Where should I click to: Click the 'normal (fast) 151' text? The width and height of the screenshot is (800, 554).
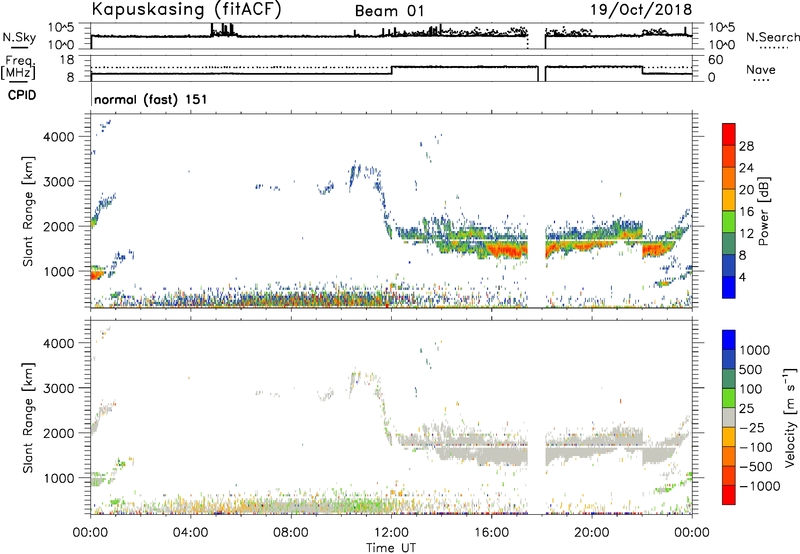coord(151,99)
